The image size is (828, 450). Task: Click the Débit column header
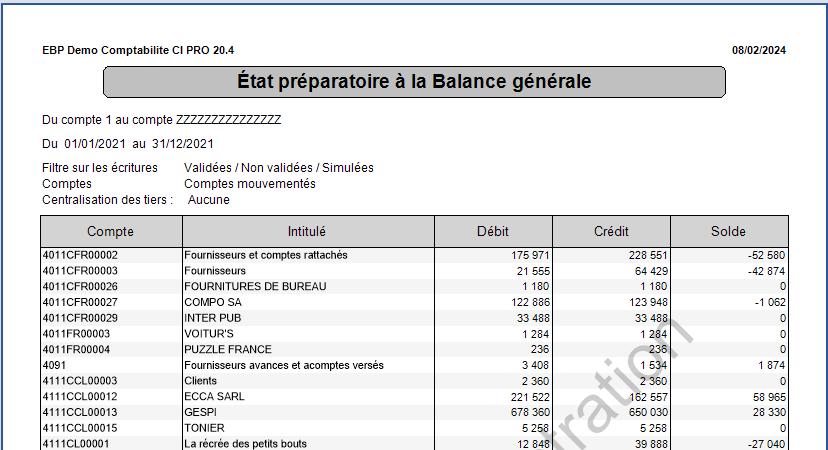(x=493, y=231)
